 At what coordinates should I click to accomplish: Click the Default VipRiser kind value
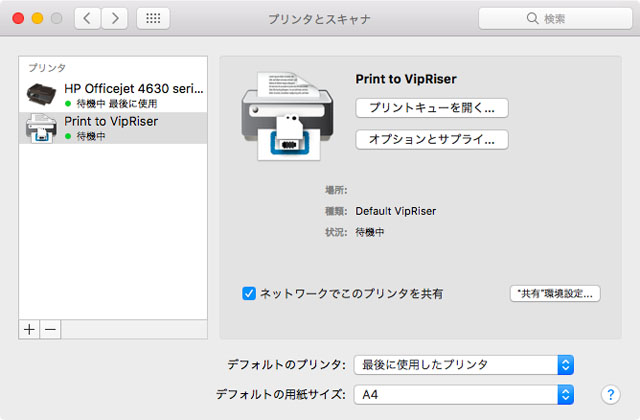(396, 211)
